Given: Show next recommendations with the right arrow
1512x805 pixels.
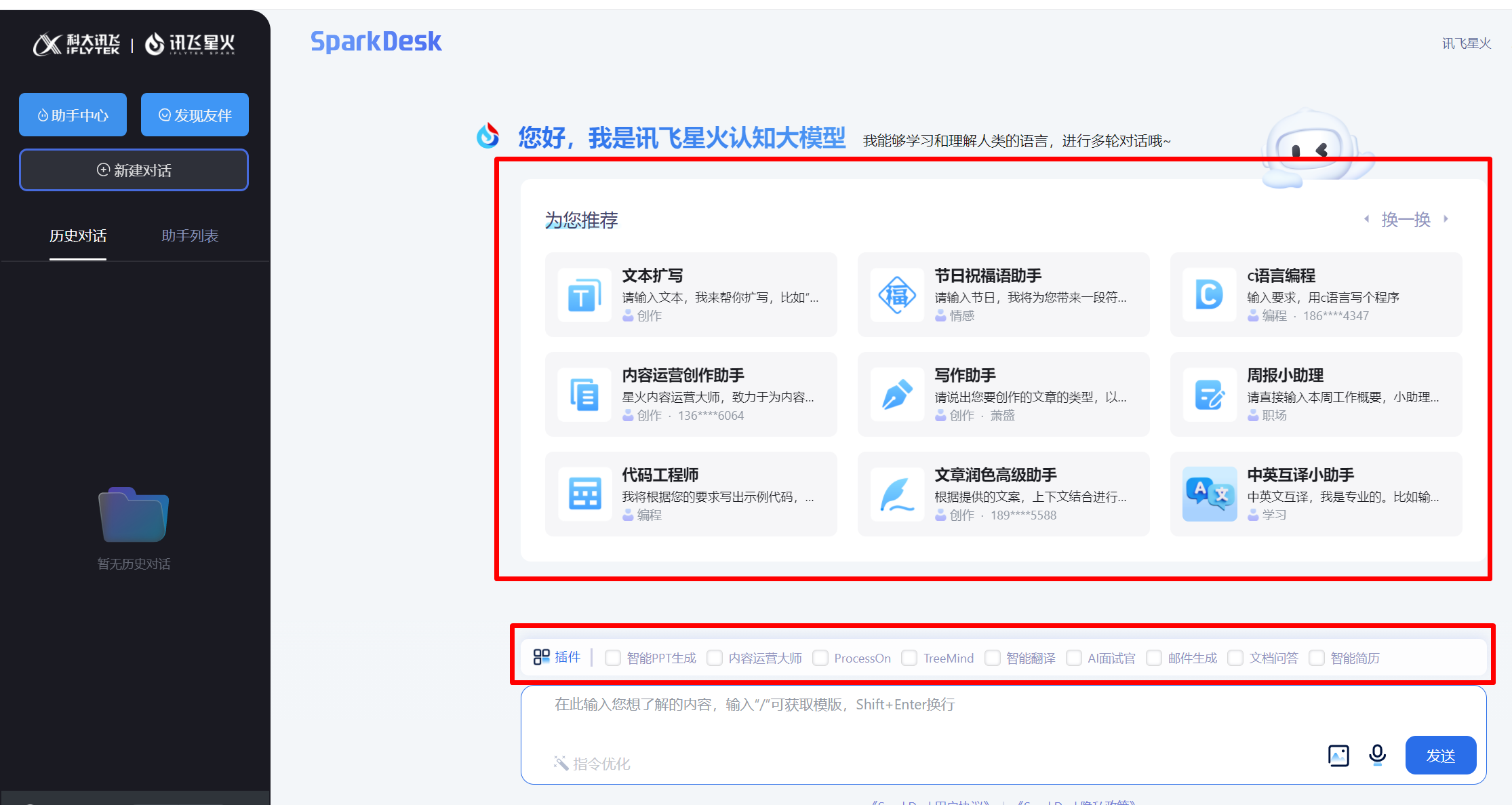Looking at the screenshot, I should [1446, 218].
